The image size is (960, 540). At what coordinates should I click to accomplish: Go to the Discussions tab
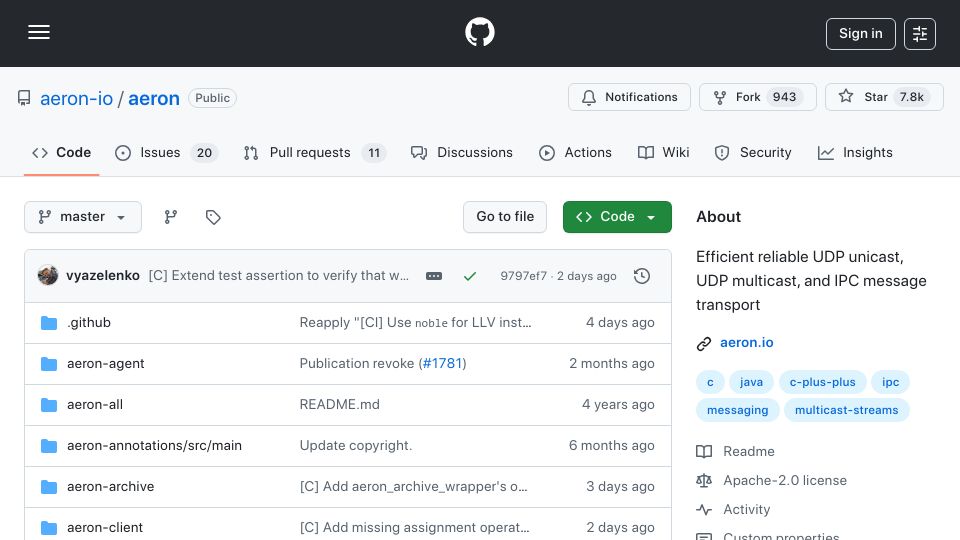(462, 152)
